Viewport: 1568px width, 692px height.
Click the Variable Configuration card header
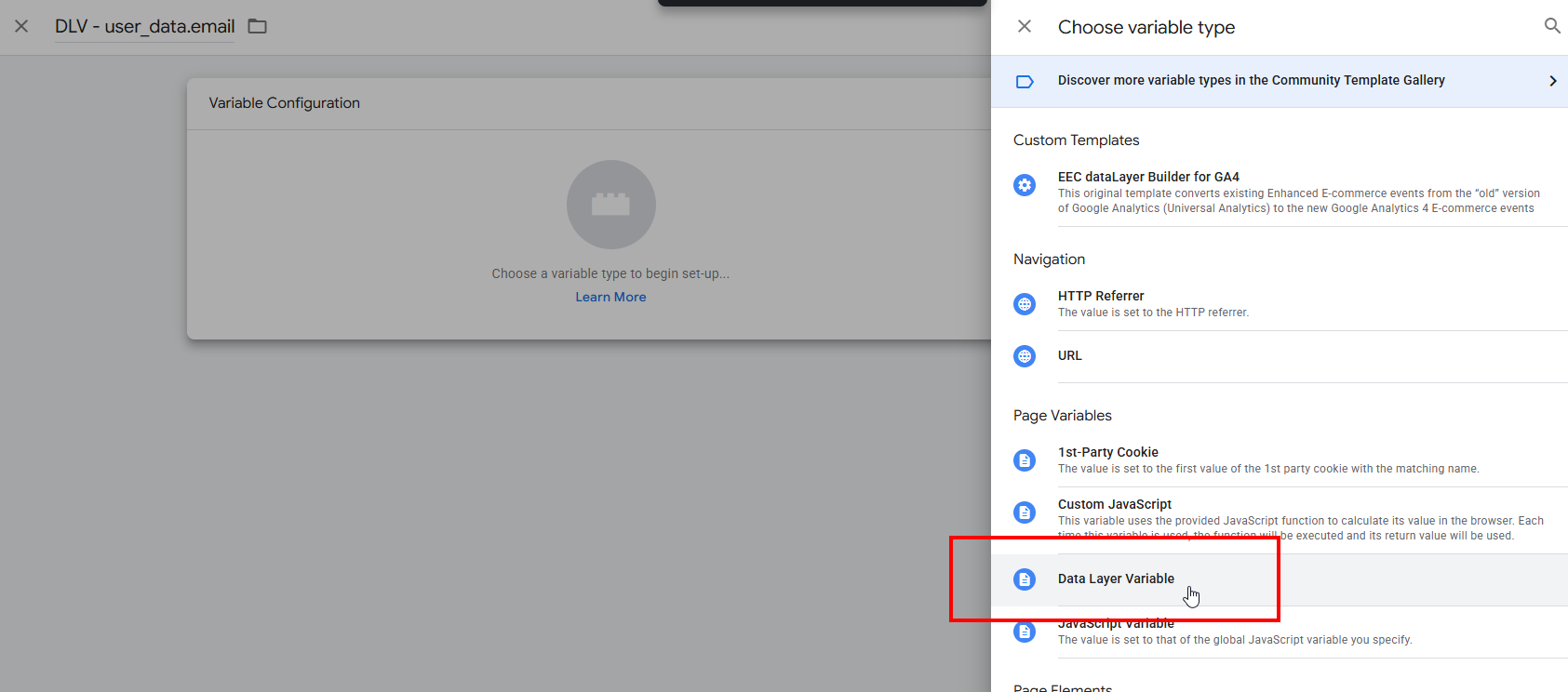pyautogui.click(x=589, y=103)
